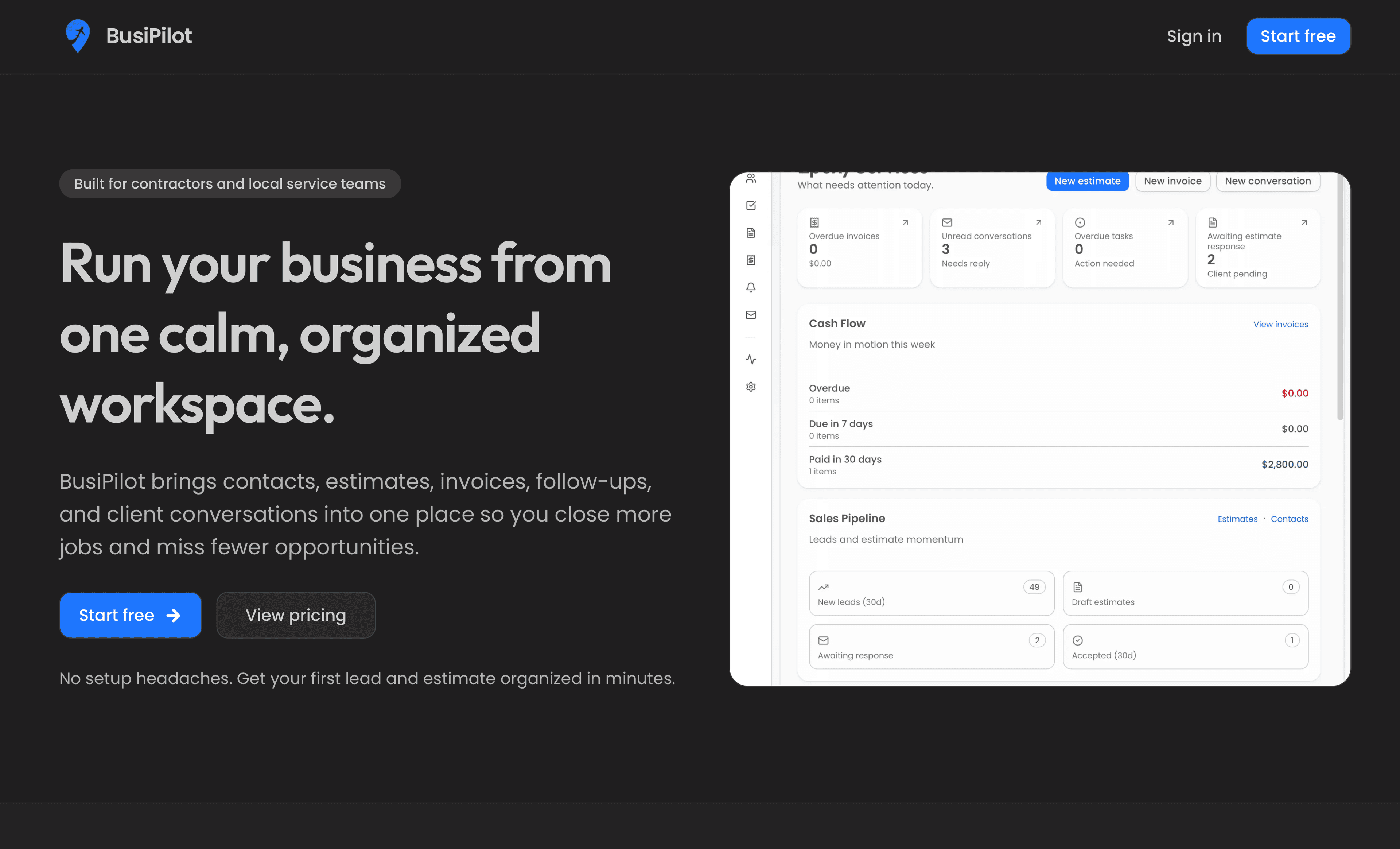Open Overdue tasks card arrow
This screenshot has width=1400, height=849.
pyautogui.click(x=1170, y=222)
